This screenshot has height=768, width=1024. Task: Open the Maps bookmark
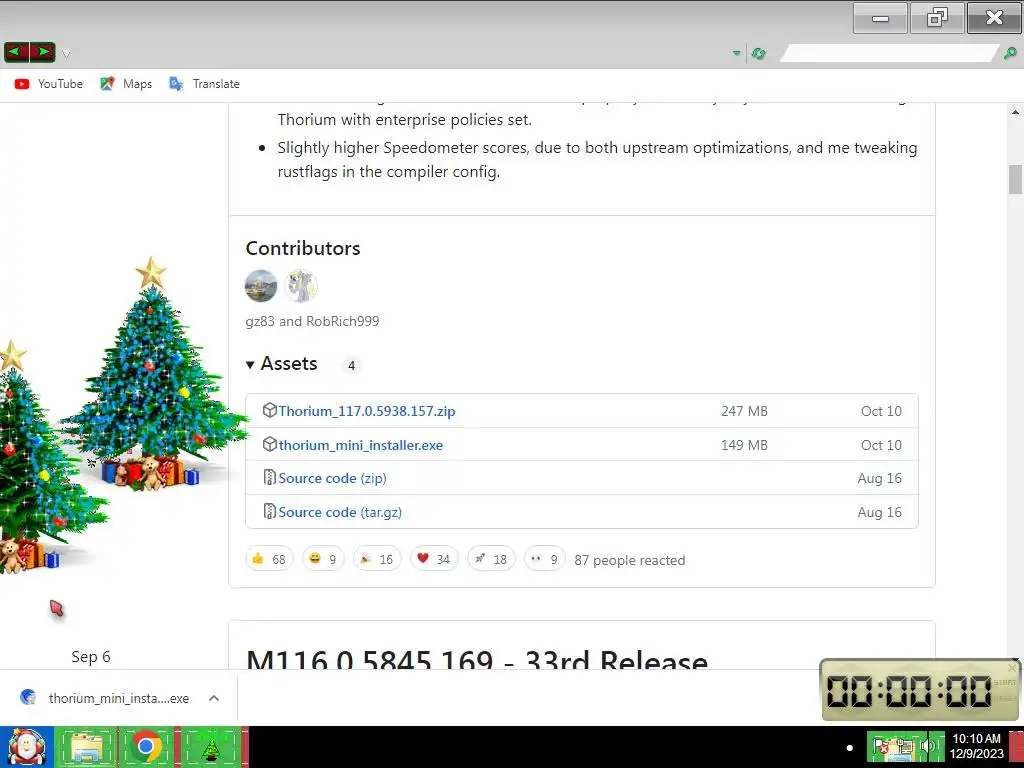pos(126,84)
